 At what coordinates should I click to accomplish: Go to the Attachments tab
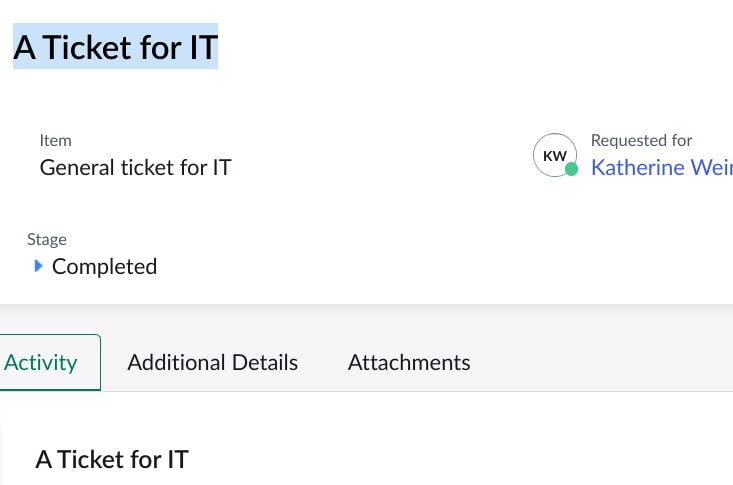pyautogui.click(x=409, y=362)
